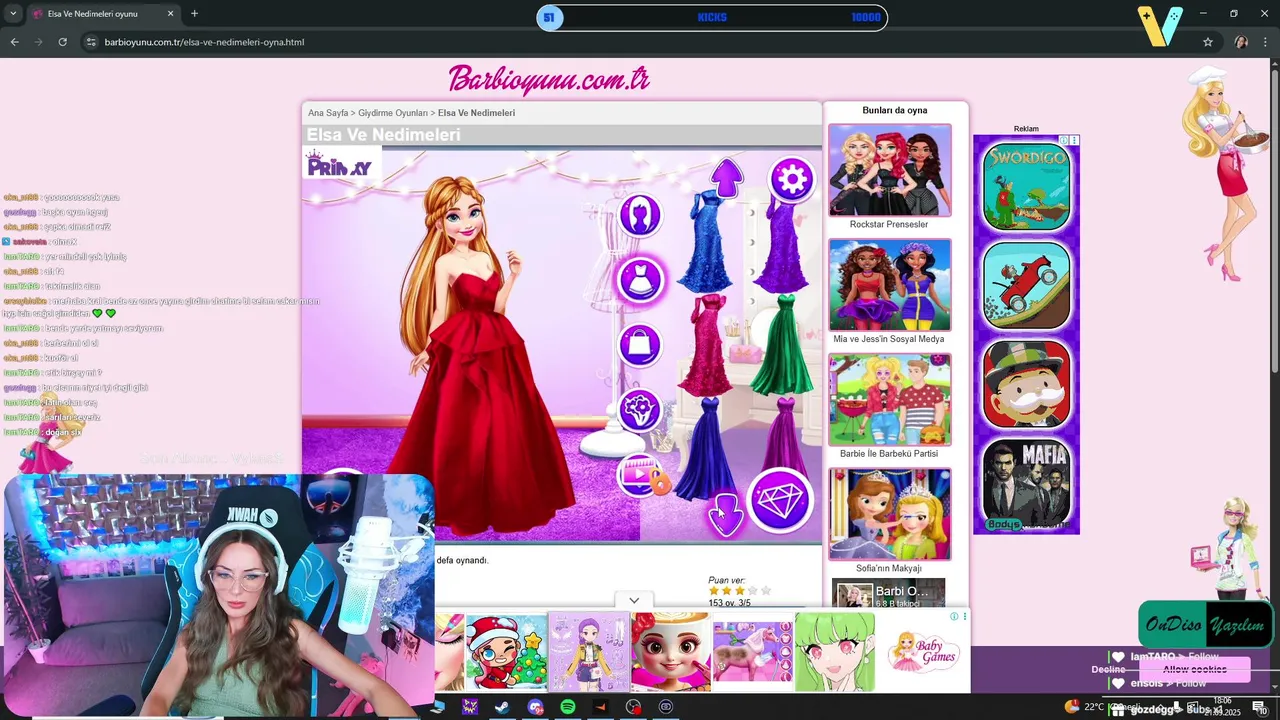Click the locked video reward icon
This screenshot has height=720, width=1280.
click(x=642, y=474)
